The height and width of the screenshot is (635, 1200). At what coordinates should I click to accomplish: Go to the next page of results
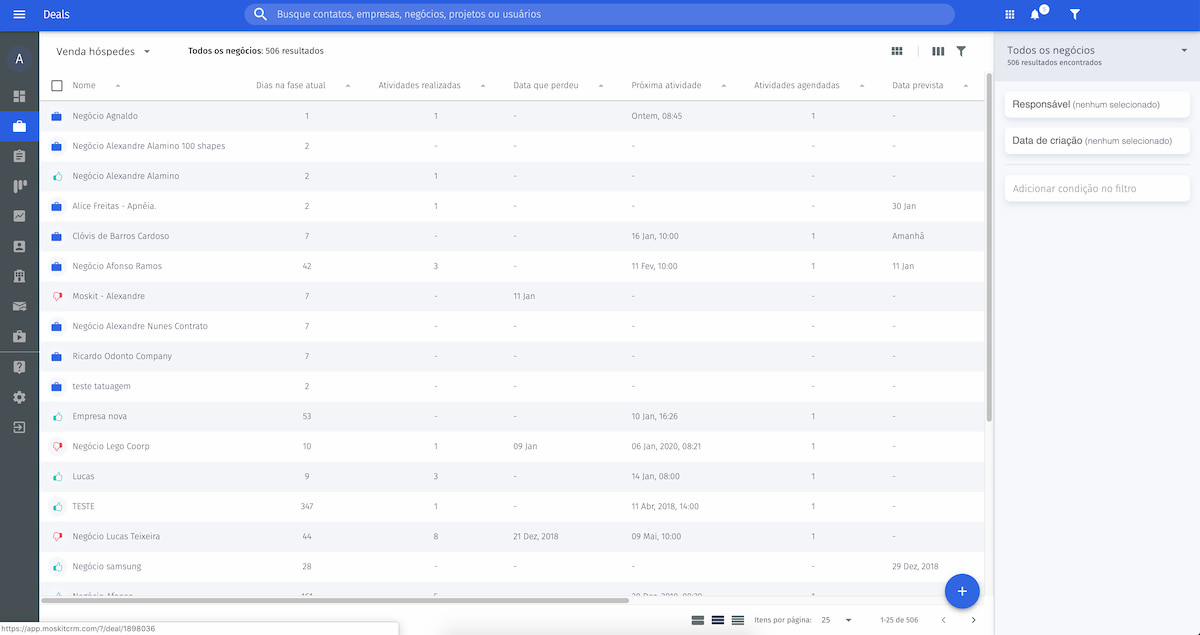coord(973,620)
